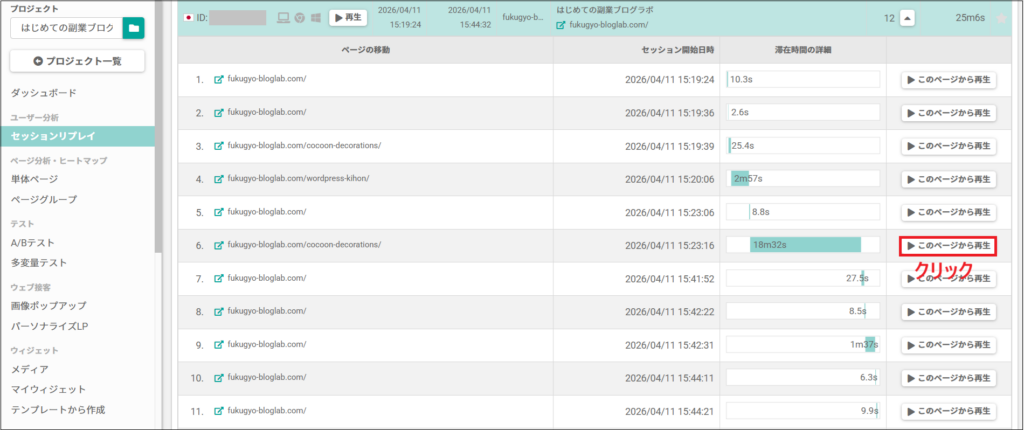Click the desktop device icon in session header

(282, 18)
